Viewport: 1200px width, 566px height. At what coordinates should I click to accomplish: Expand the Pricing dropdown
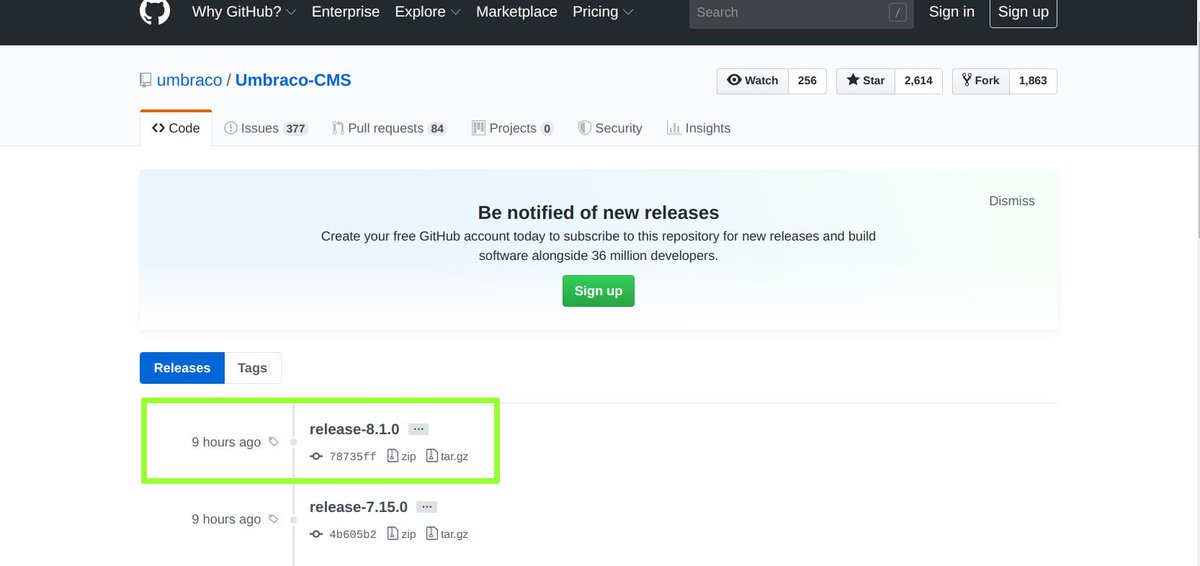(x=603, y=12)
